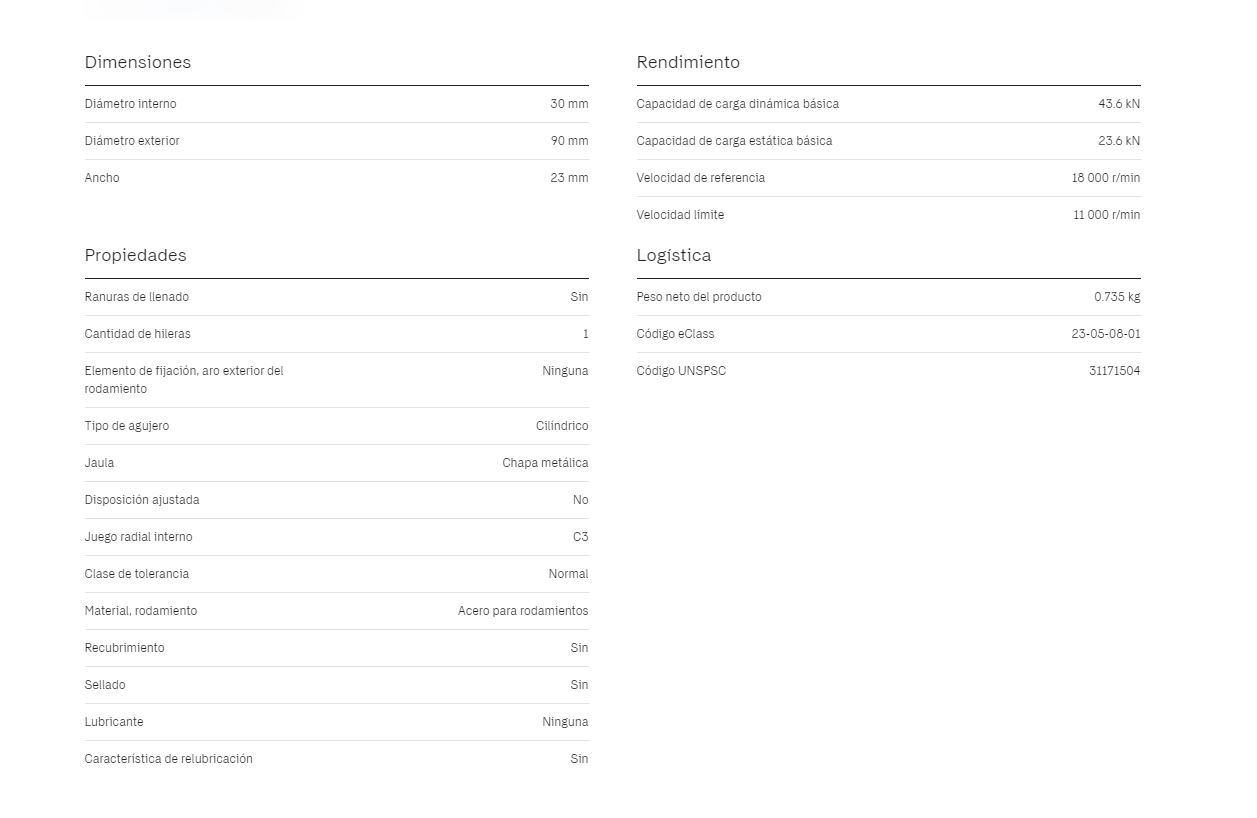Click the Jaula Chapa metálica value
Screen dimensions: 1257x818
[x=545, y=463]
